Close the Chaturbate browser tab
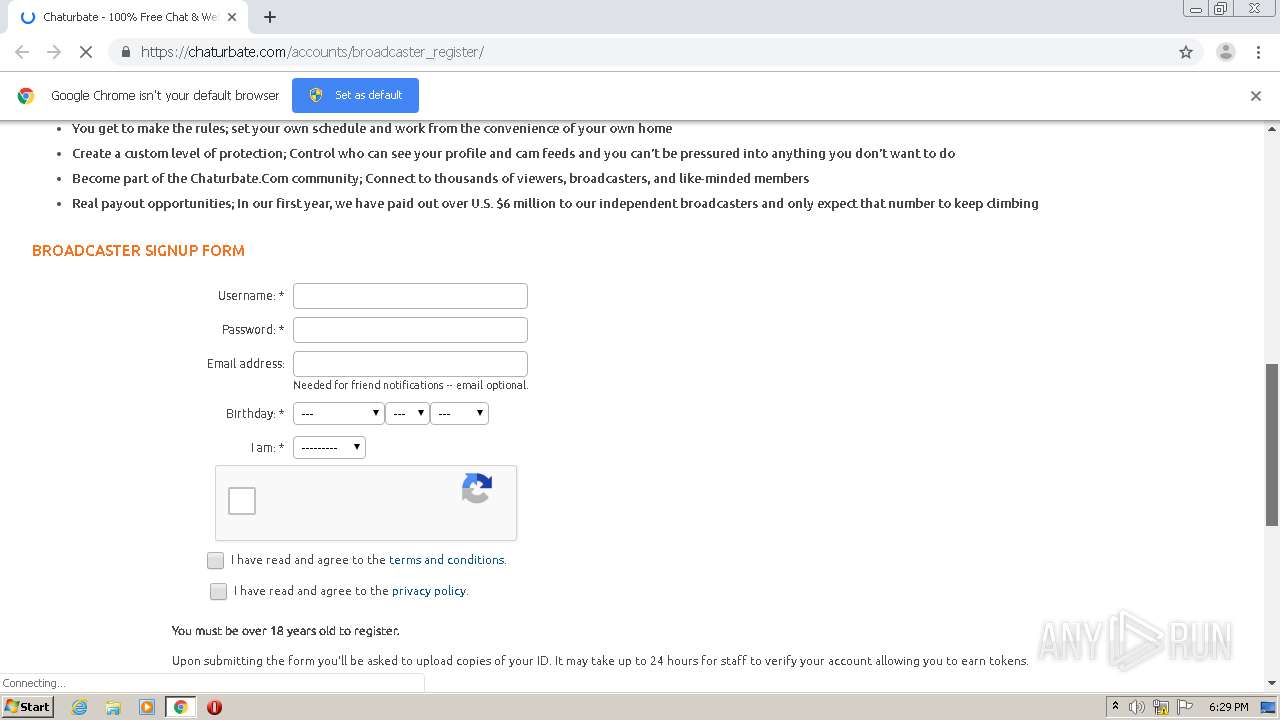1280x720 pixels. (x=232, y=17)
